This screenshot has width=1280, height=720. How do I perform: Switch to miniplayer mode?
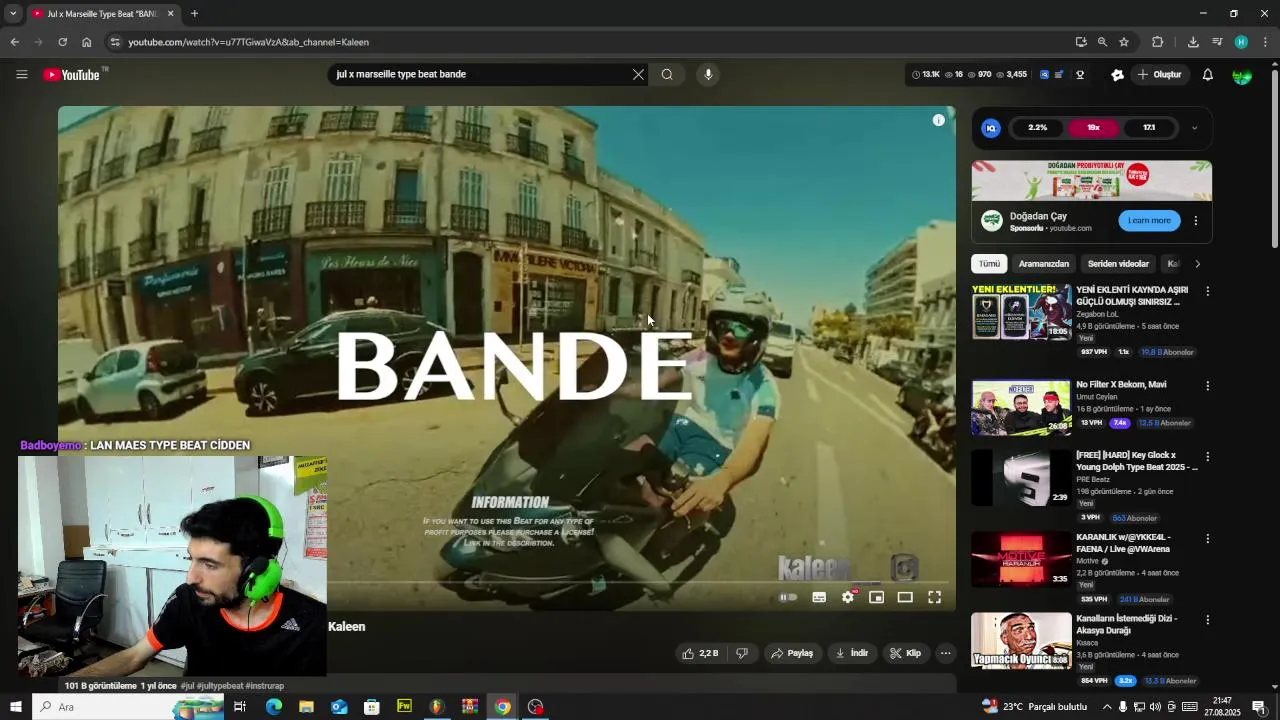[876, 597]
